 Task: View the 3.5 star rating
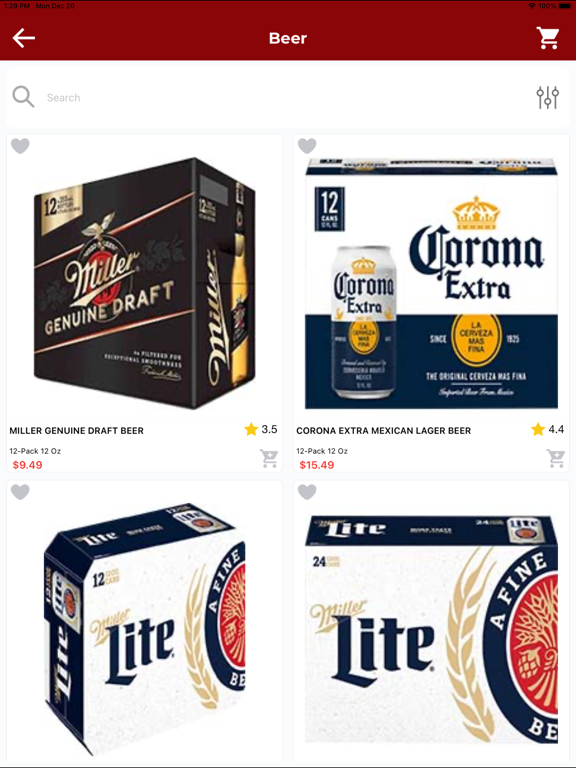coord(261,430)
